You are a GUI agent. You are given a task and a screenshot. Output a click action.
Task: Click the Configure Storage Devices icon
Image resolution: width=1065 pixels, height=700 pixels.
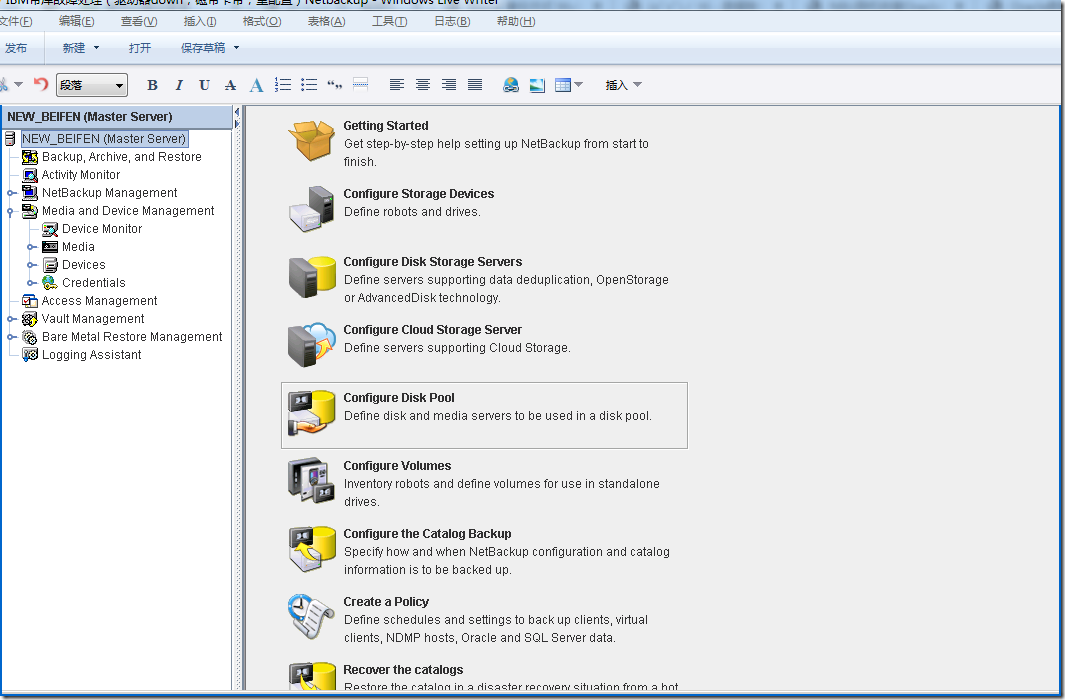pyautogui.click(x=311, y=208)
